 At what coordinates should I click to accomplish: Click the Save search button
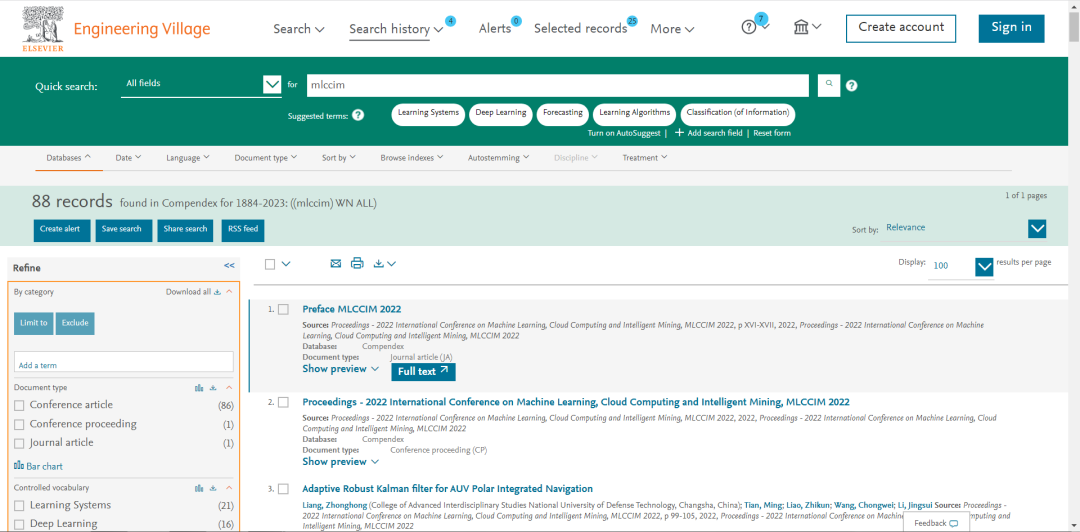pyautogui.click(x=124, y=230)
